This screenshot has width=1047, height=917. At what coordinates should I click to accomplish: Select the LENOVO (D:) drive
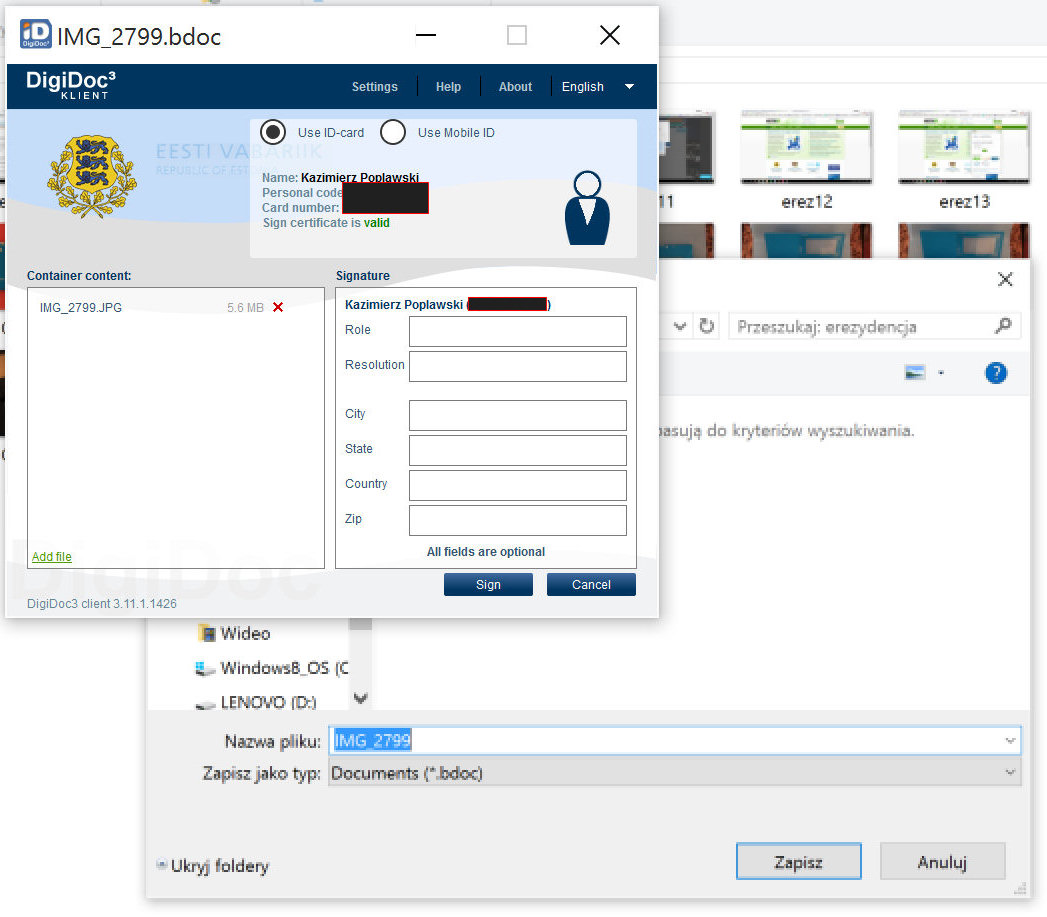coord(267,702)
